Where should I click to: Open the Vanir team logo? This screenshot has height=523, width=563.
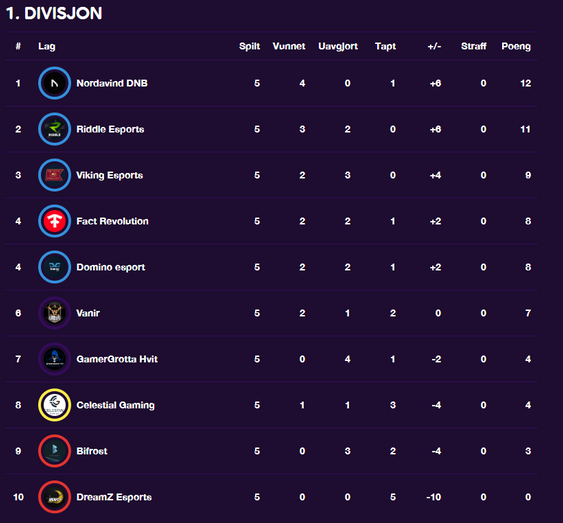coord(55,313)
